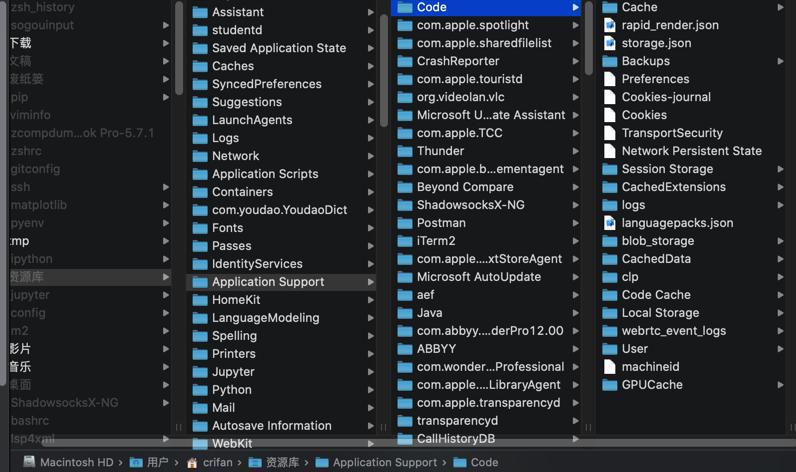Click the Network folder icon
This screenshot has height=472, width=796.
(200, 156)
